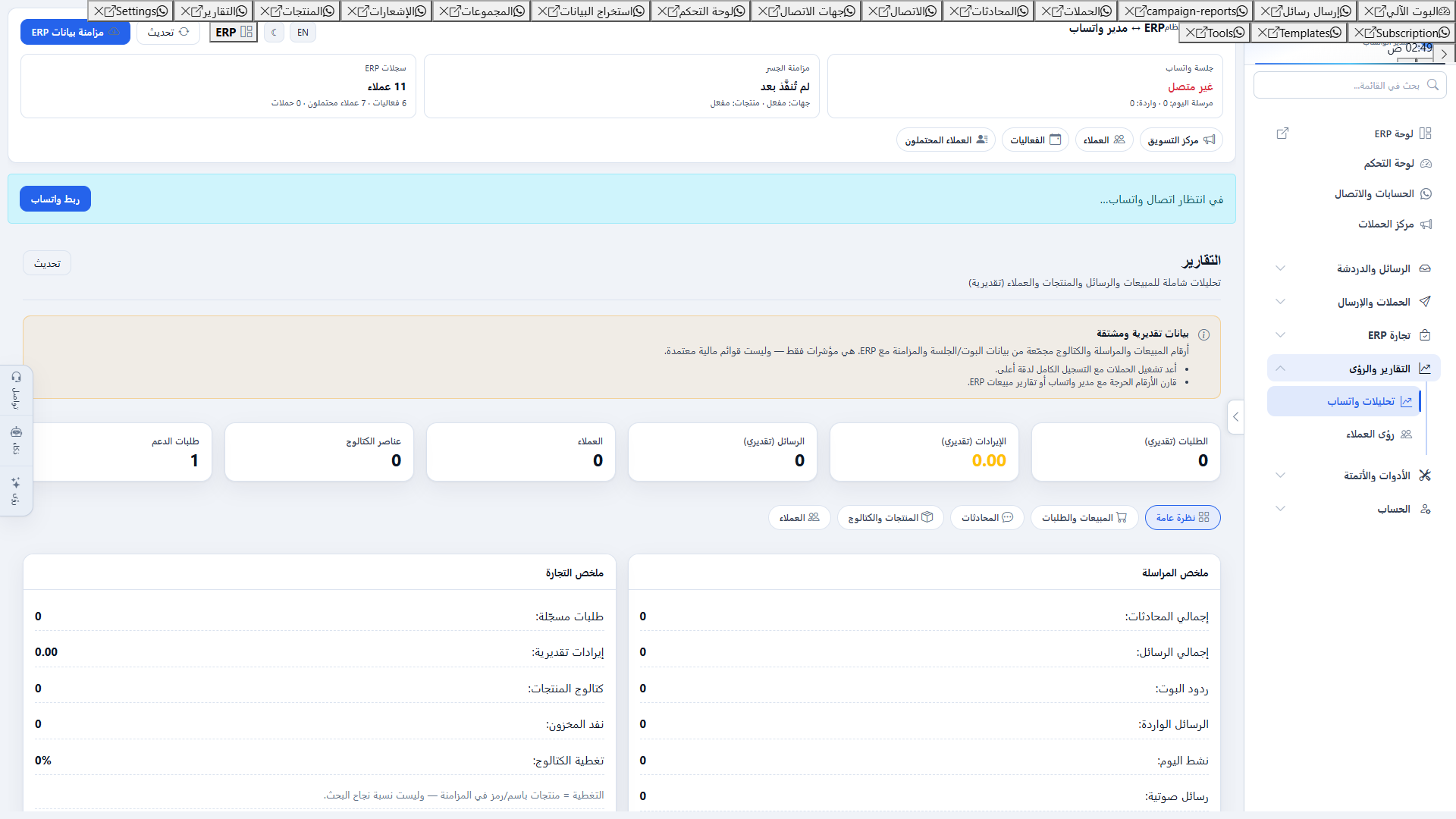
Task: Click the ربط واتساب button
Action: pos(55,199)
